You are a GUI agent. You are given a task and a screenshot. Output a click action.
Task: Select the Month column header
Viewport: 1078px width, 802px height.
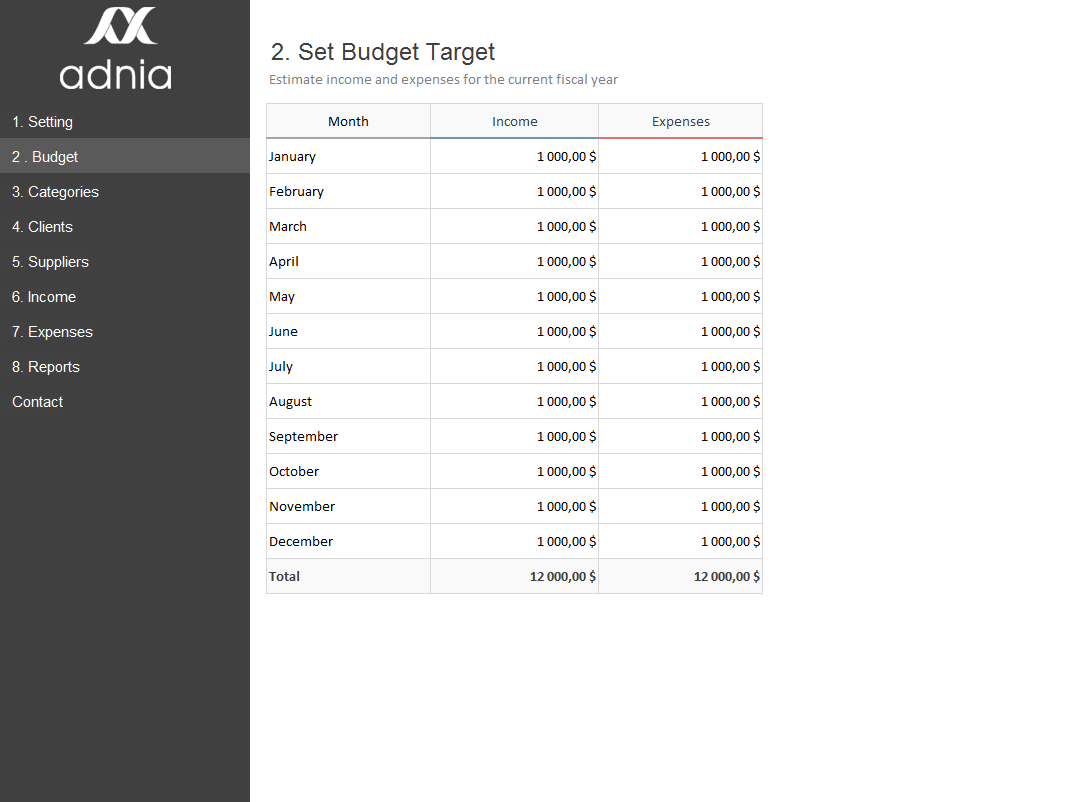(349, 121)
